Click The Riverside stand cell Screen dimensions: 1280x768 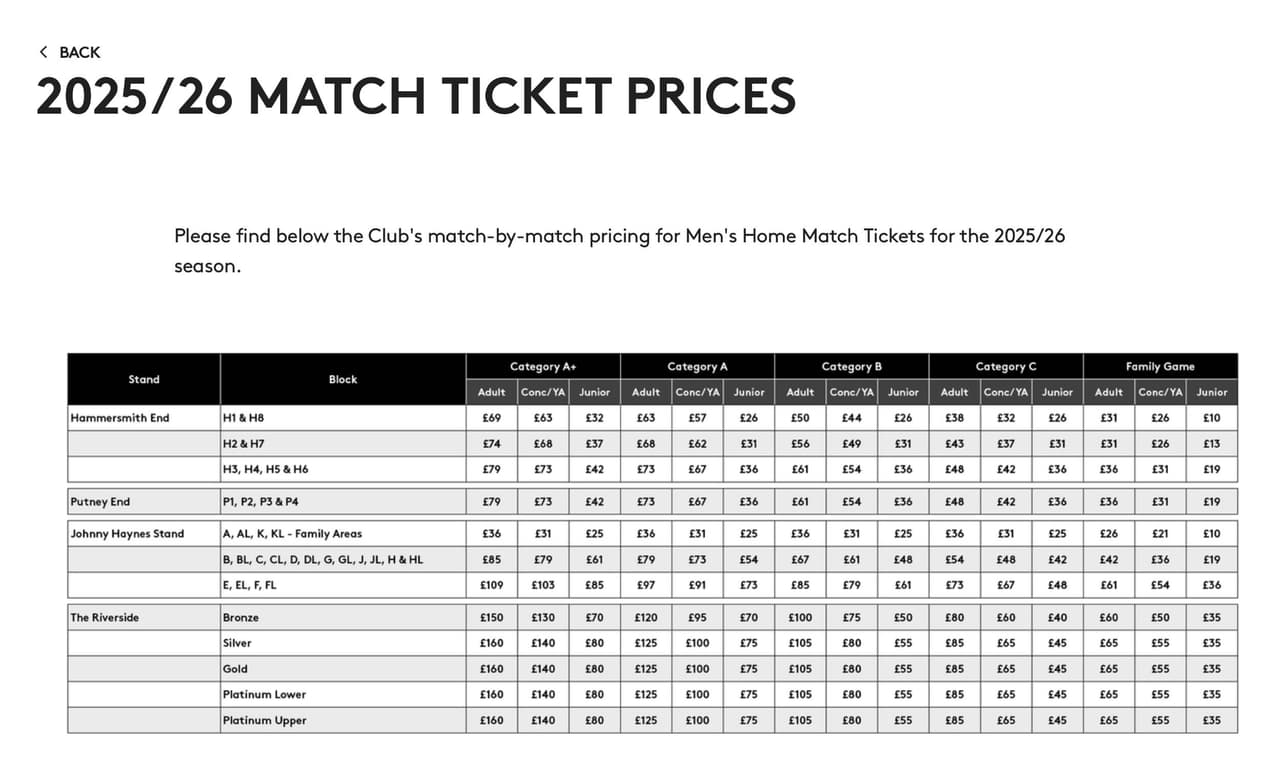(x=105, y=617)
